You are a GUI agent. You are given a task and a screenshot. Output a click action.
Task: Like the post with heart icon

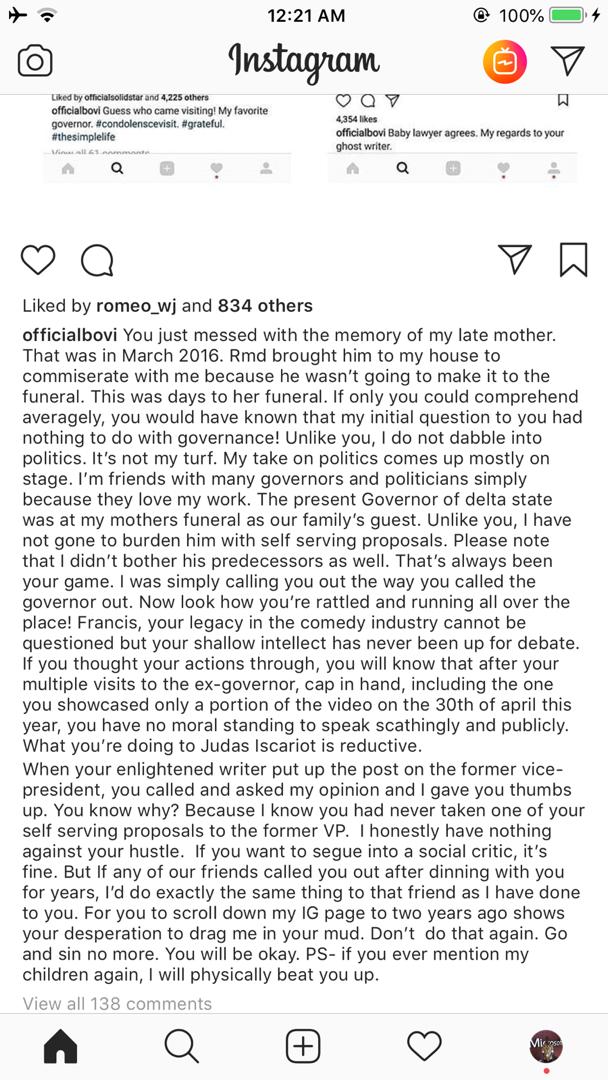pos(38,260)
